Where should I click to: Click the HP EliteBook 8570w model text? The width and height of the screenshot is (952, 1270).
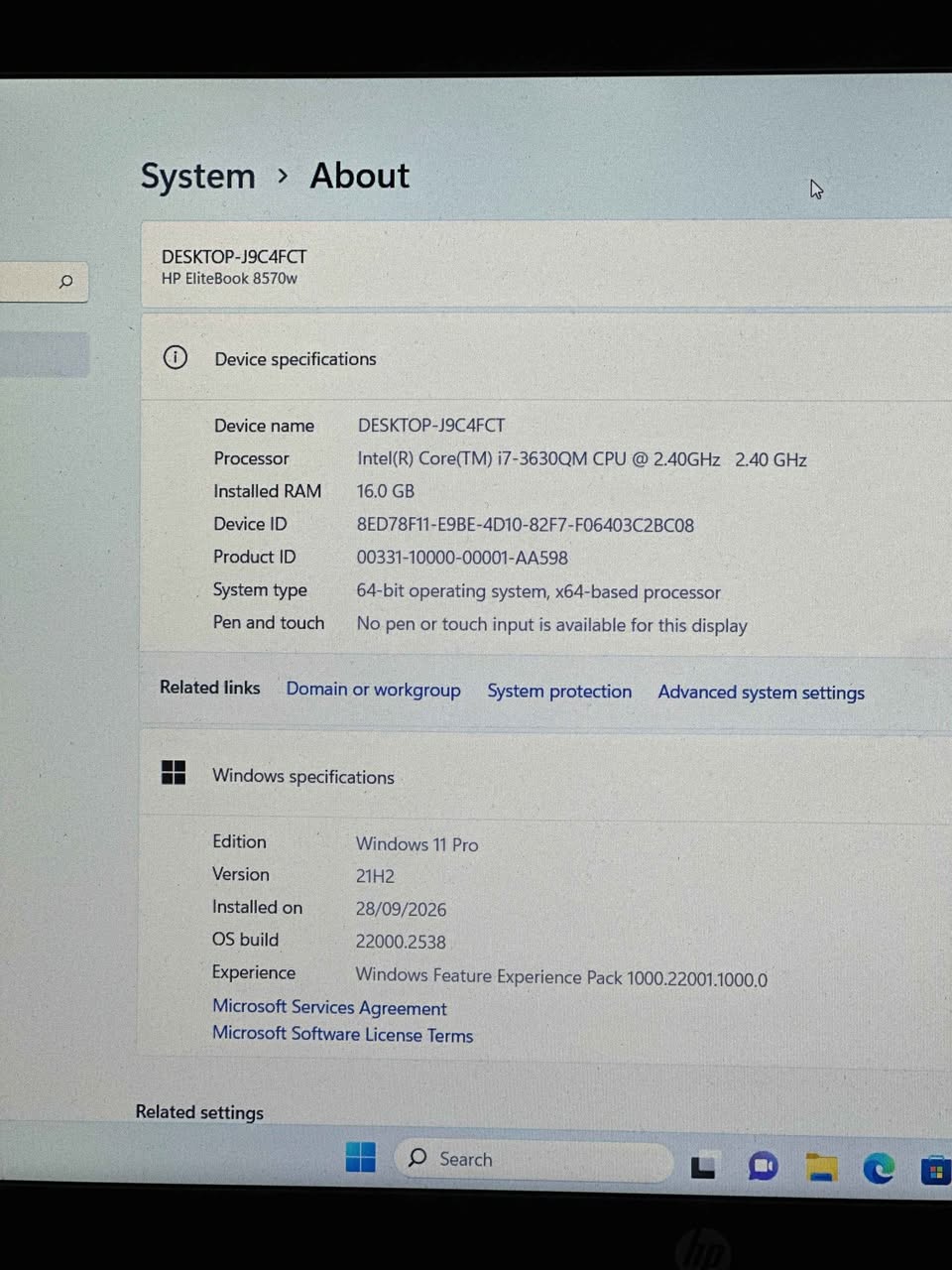(x=229, y=279)
